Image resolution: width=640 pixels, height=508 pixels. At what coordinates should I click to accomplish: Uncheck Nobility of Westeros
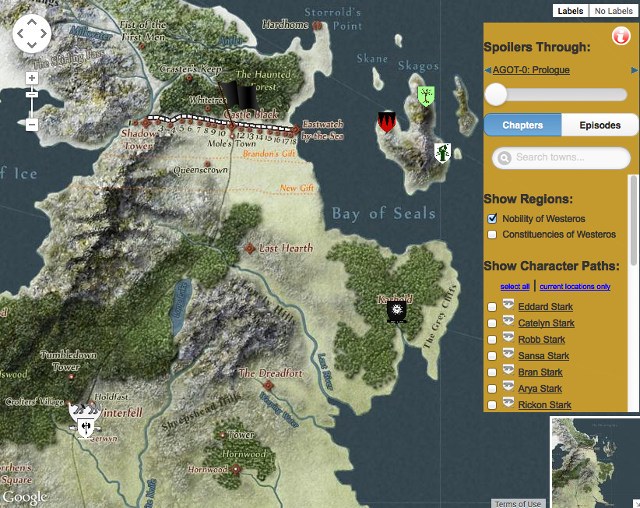pos(492,219)
